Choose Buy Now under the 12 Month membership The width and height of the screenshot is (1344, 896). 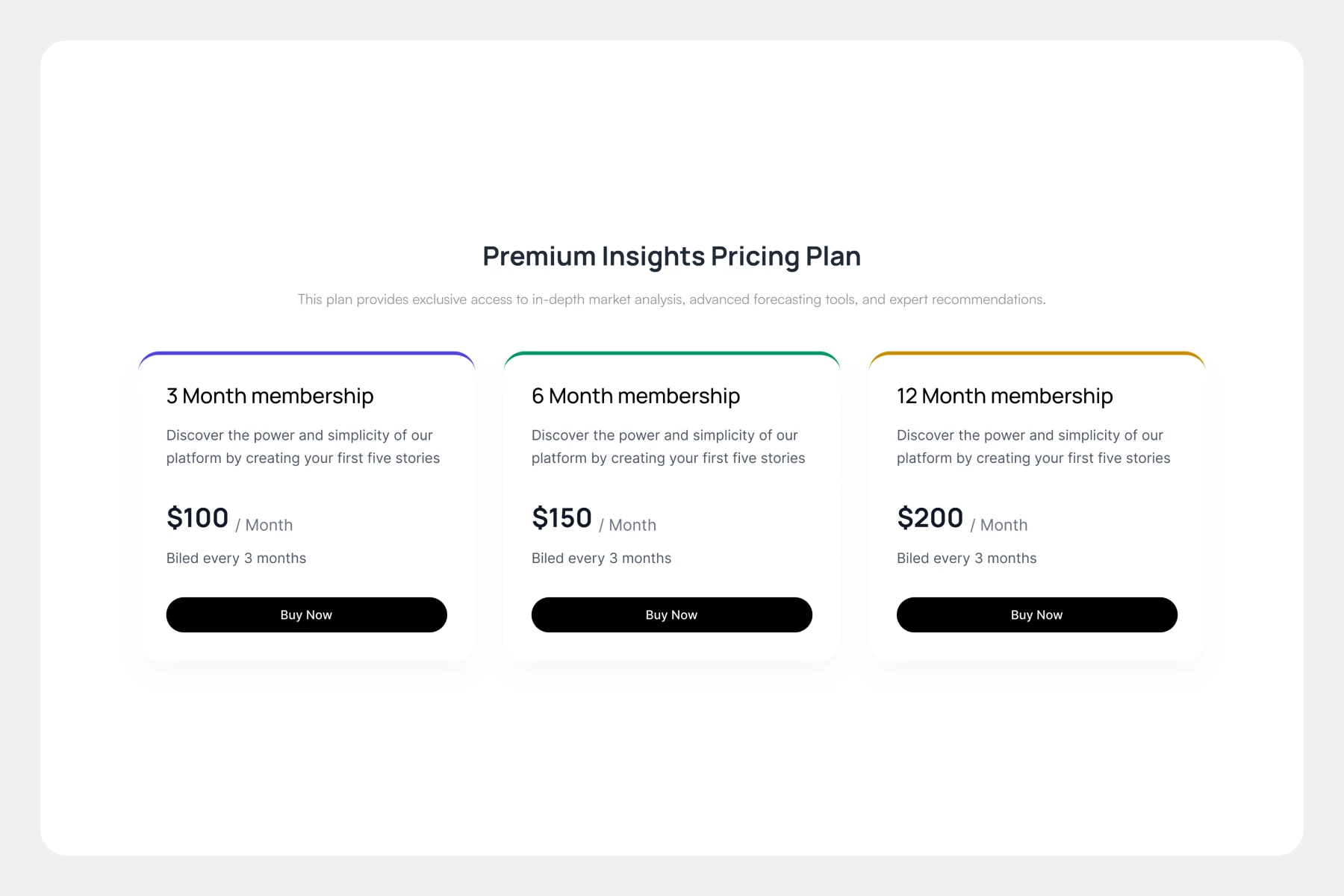click(x=1036, y=615)
